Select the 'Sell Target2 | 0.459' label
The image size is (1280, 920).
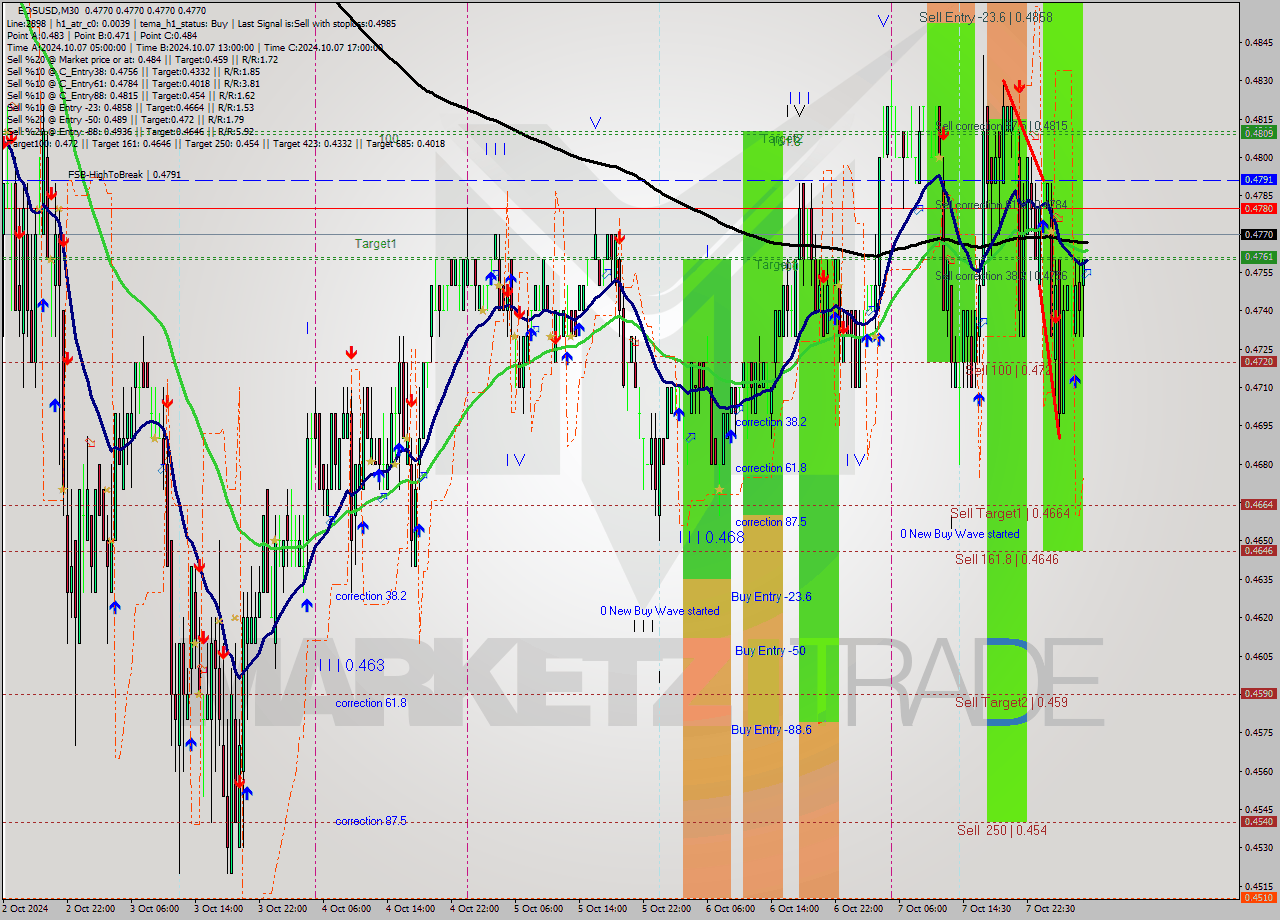(1011, 702)
